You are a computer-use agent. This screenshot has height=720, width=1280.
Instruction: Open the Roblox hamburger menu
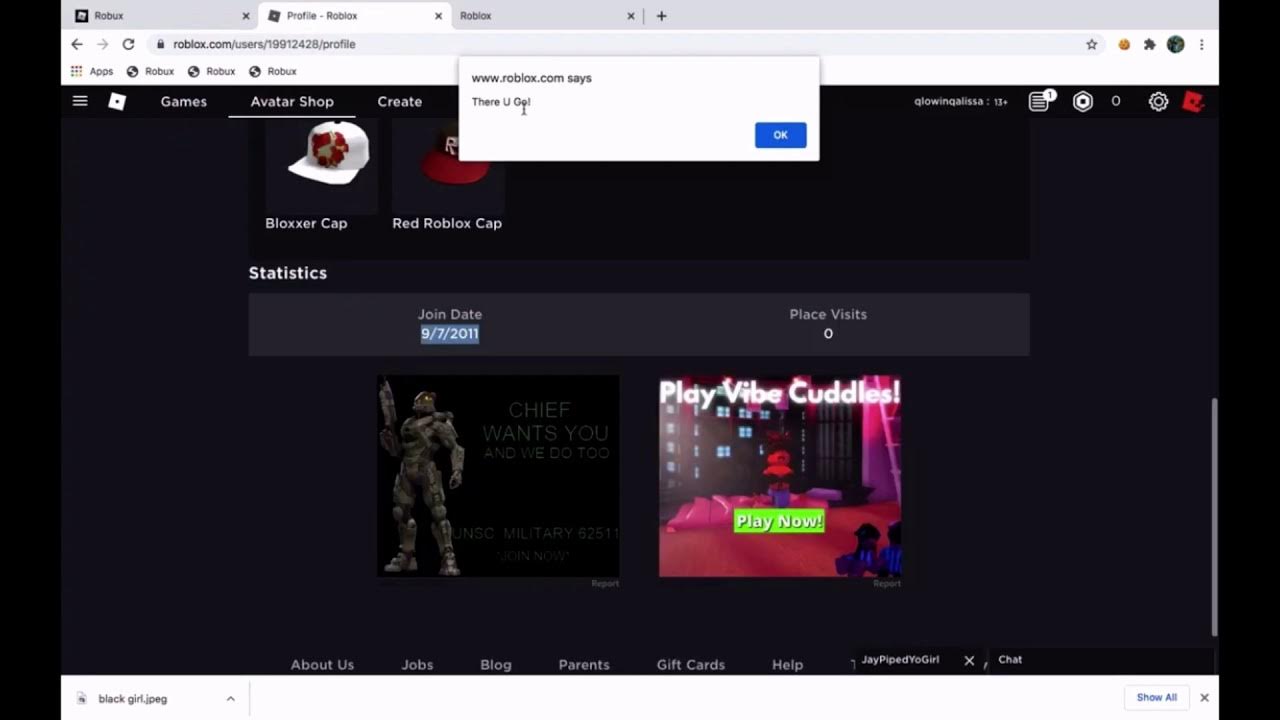(x=80, y=101)
